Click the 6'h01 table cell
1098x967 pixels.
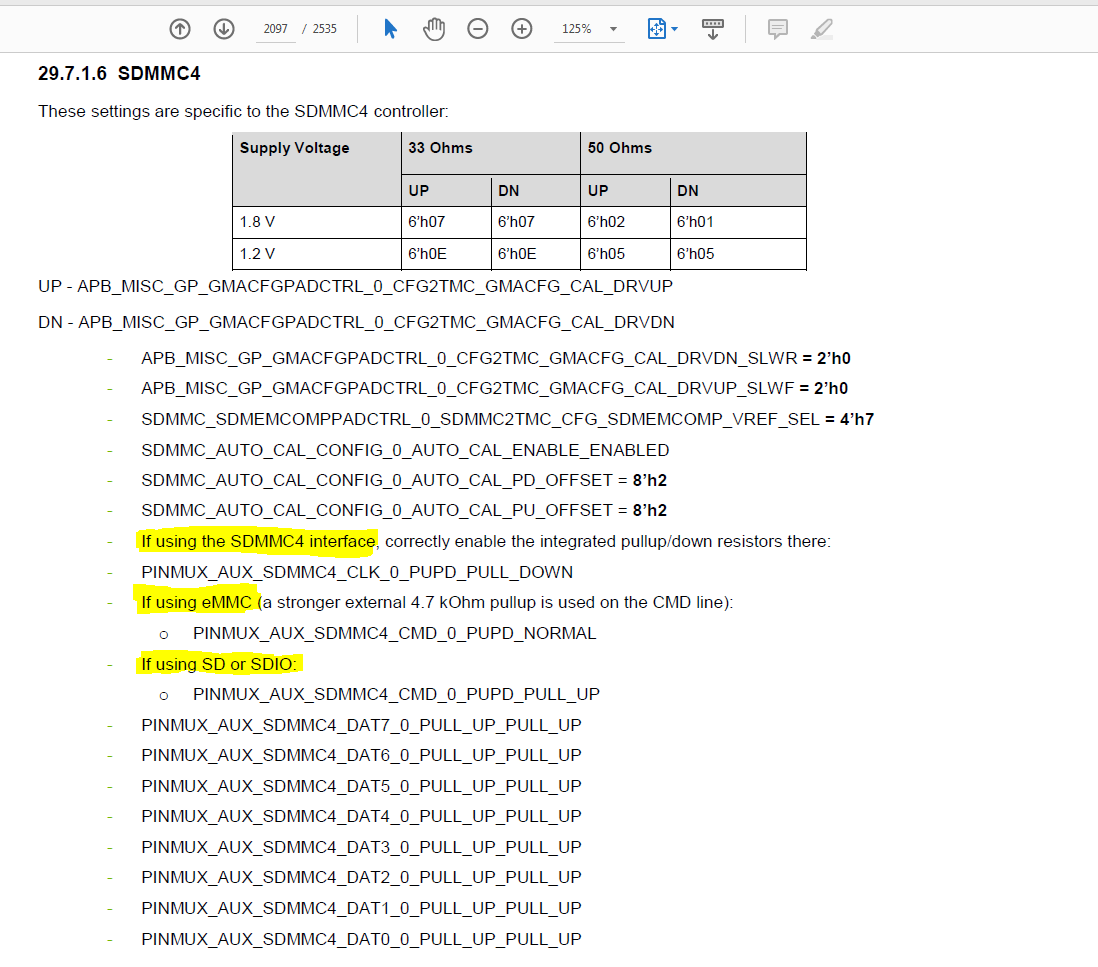coord(738,222)
